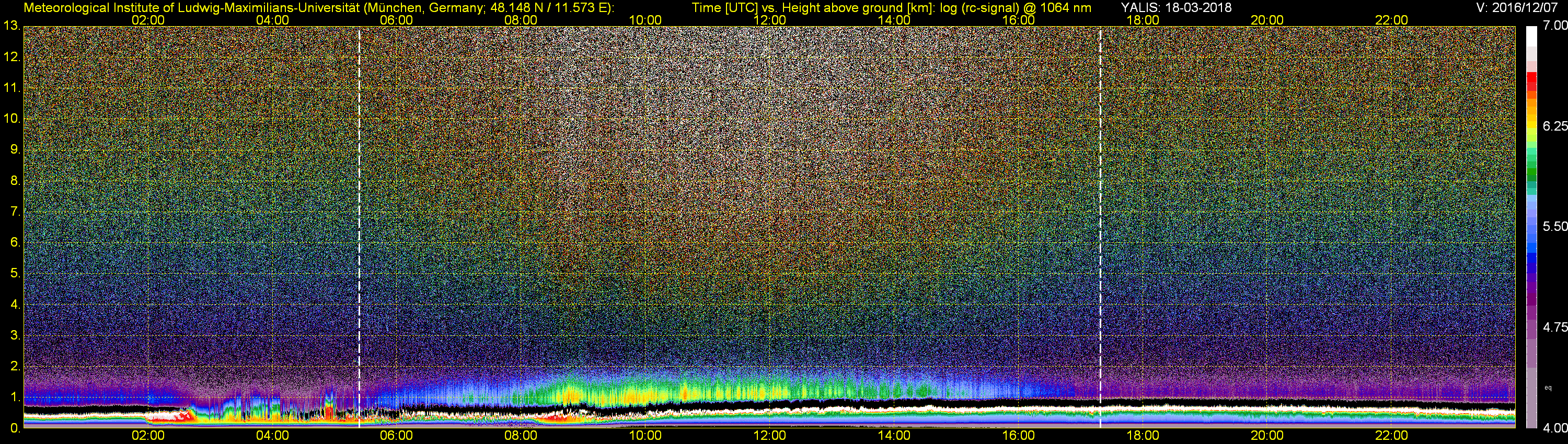Click the 5.50 color scale value

1554,226
